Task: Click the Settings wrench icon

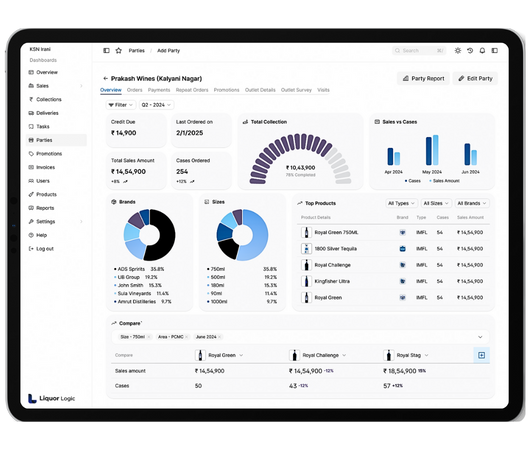Action: pos(31,221)
